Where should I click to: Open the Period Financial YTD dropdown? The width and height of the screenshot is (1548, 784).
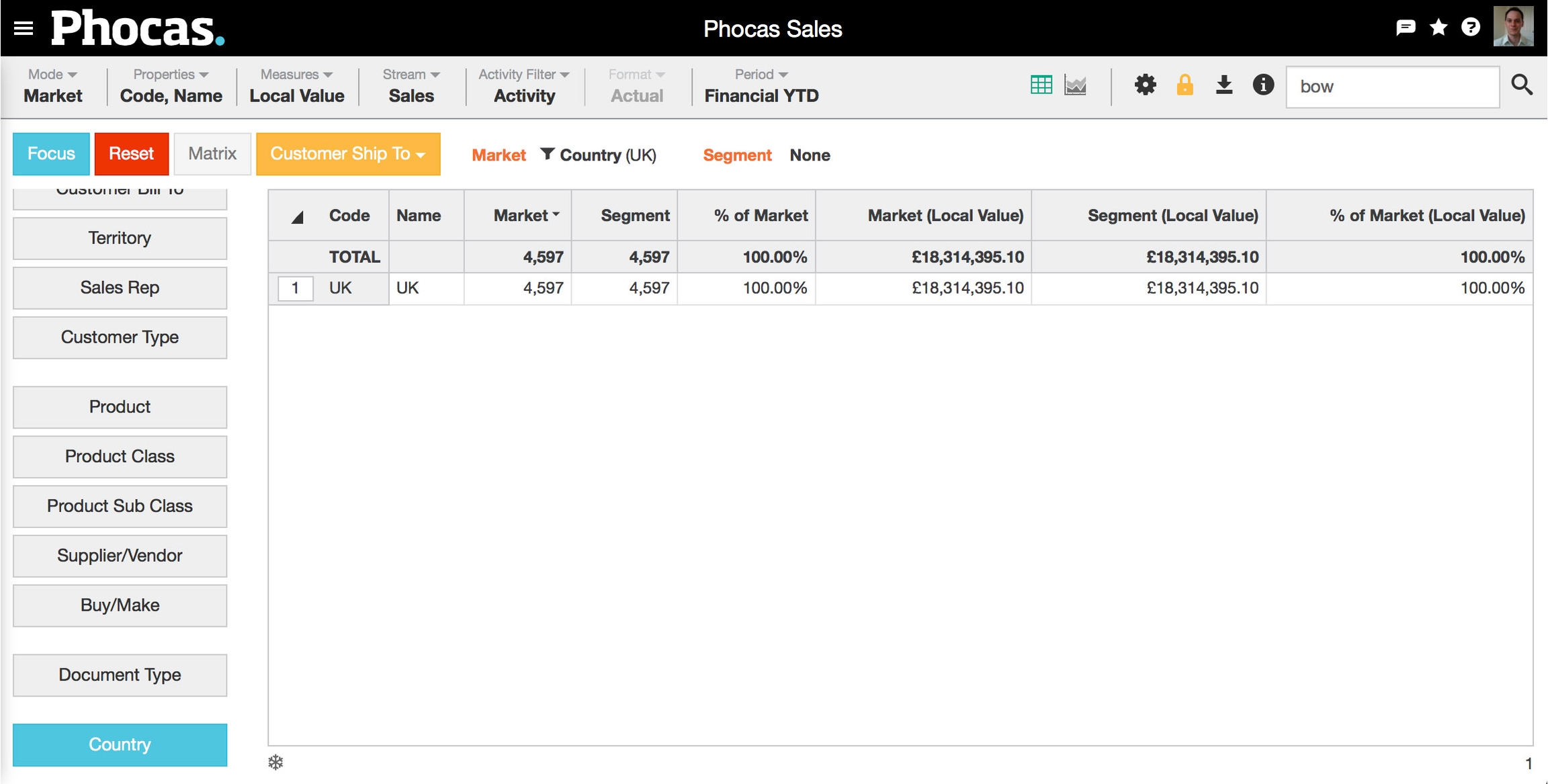pyautogui.click(x=761, y=86)
